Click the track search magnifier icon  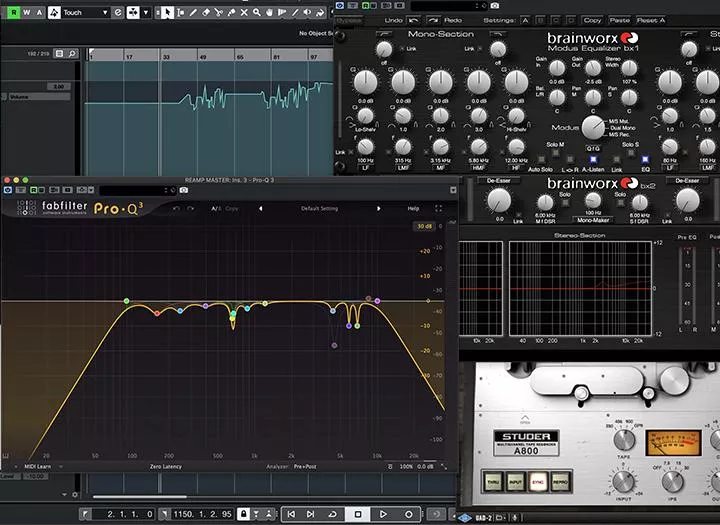pos(72,54)
